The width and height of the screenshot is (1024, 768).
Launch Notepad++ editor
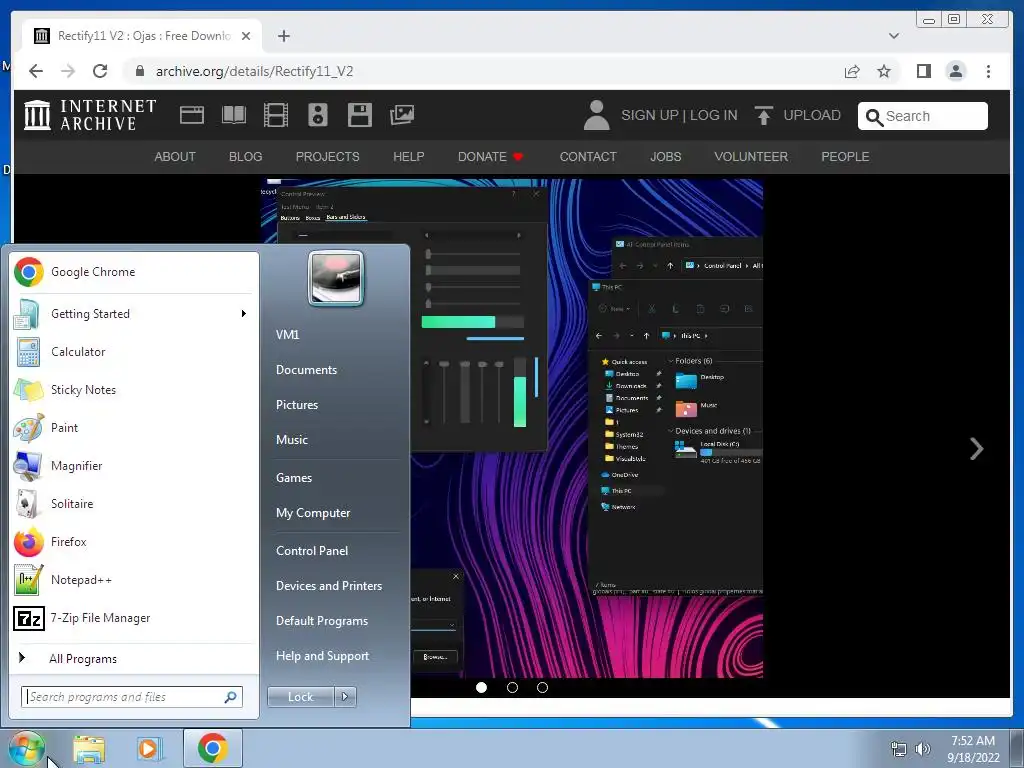(x=134, y=580)
